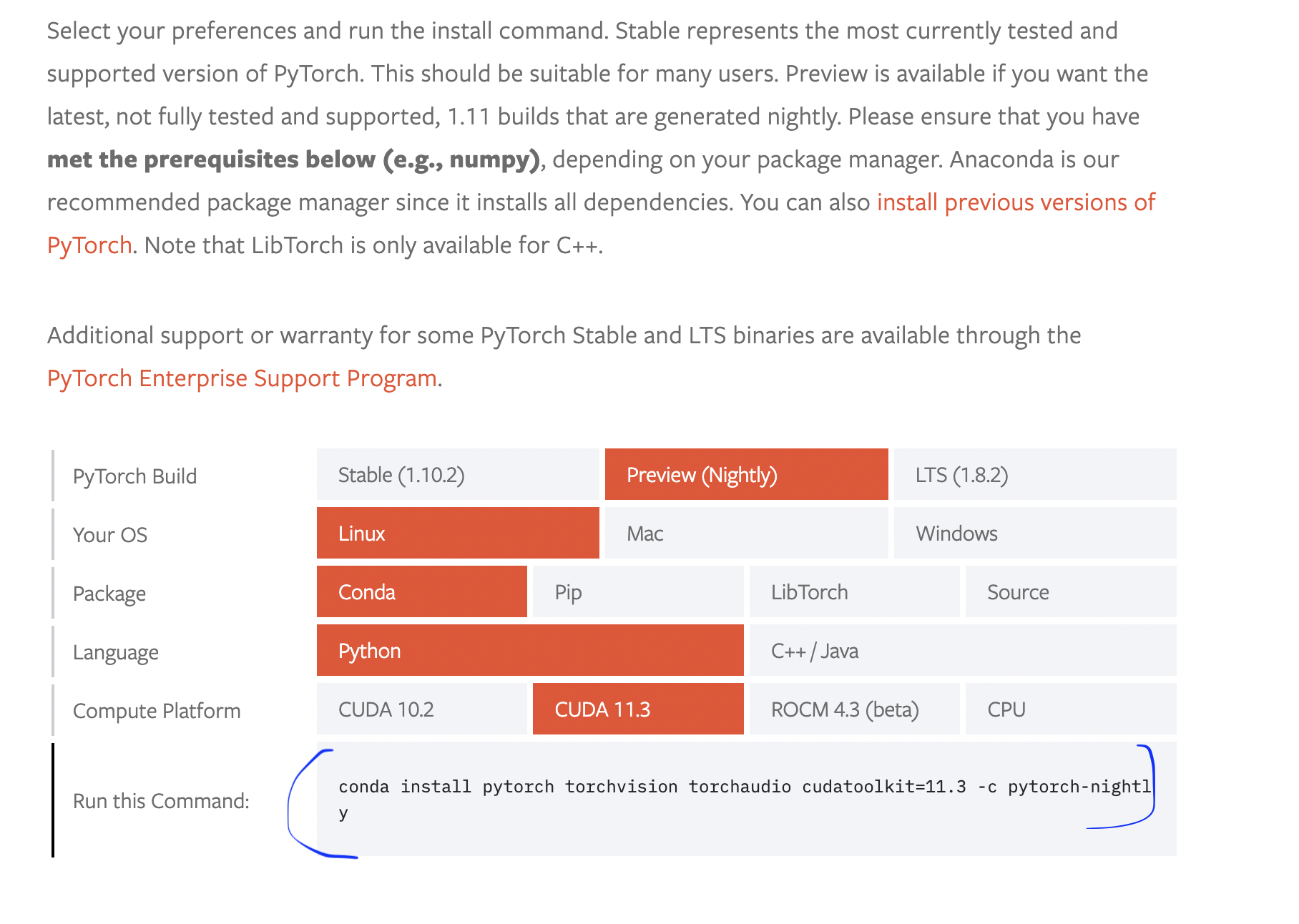
Task: Select Stable (1.10.2) build option
Action: [x=458, y=475]
